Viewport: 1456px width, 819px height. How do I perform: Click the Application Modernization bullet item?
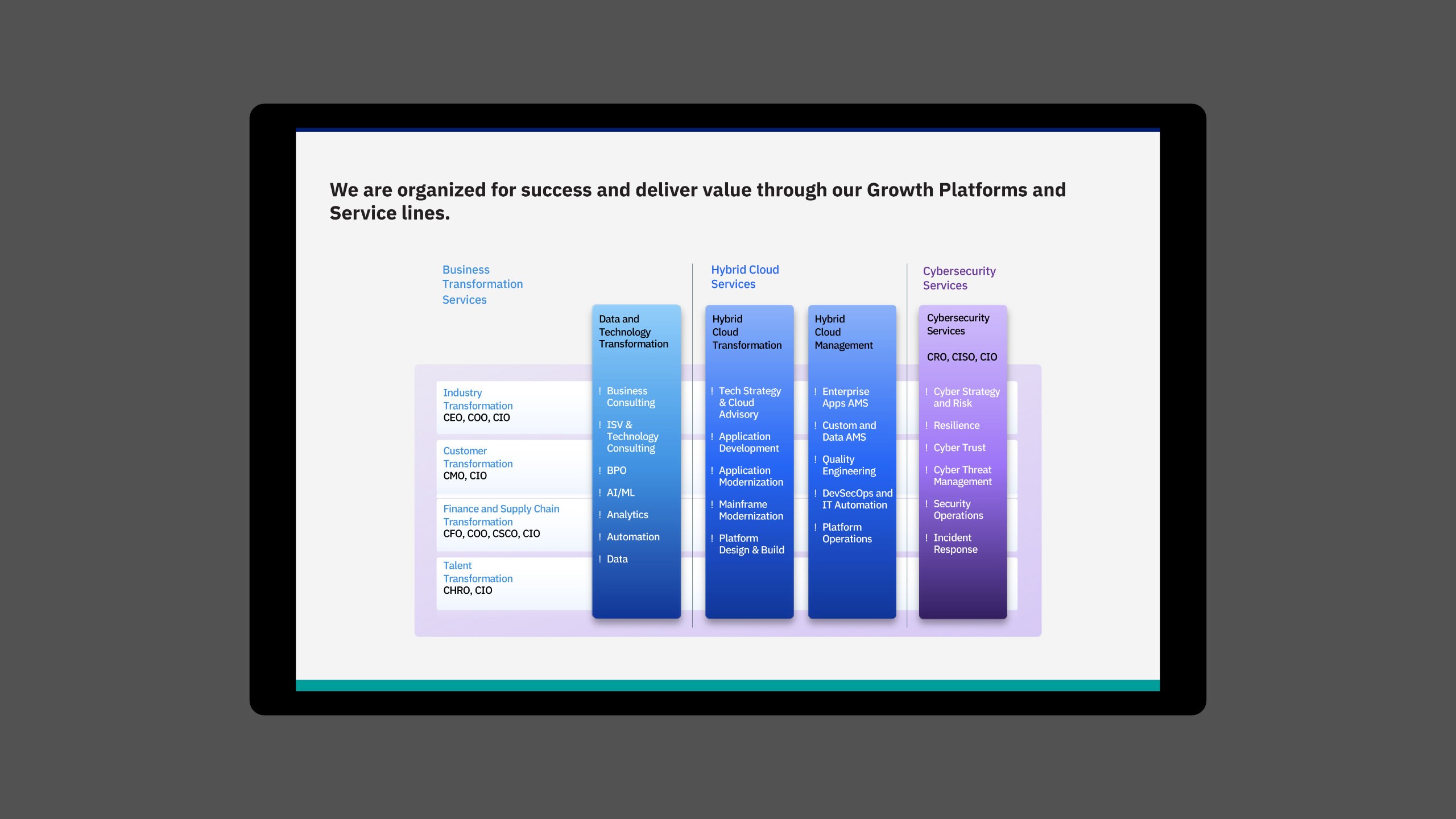tap(750, 476)
